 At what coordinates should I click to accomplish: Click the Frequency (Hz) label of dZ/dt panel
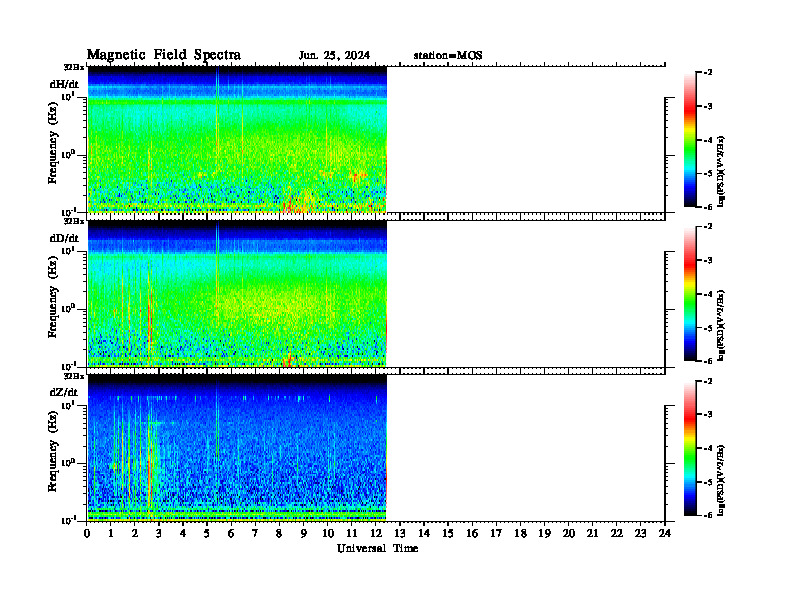pos(53,451)
